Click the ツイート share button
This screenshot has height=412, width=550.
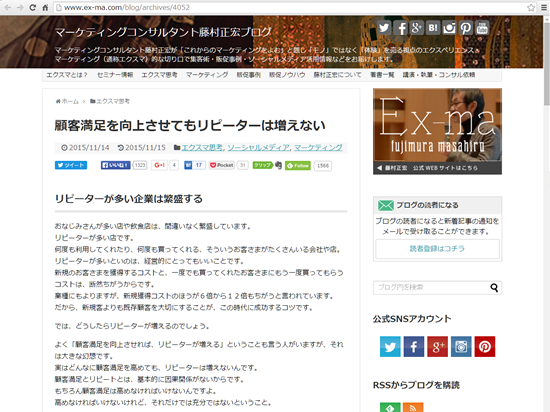pyautogui.click(x=71, y=165)
